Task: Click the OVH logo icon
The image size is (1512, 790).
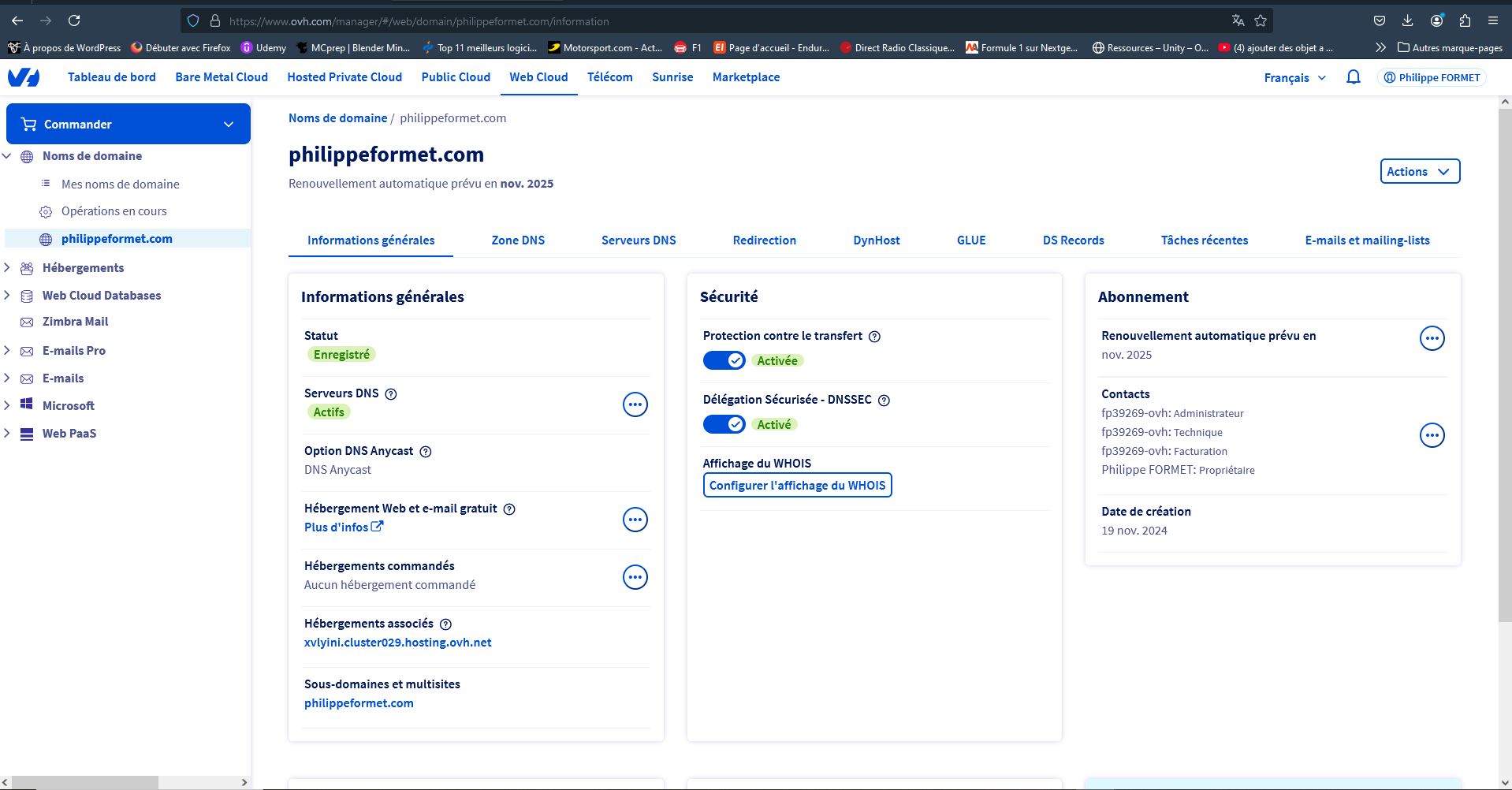Action: [x=24, y=77]
